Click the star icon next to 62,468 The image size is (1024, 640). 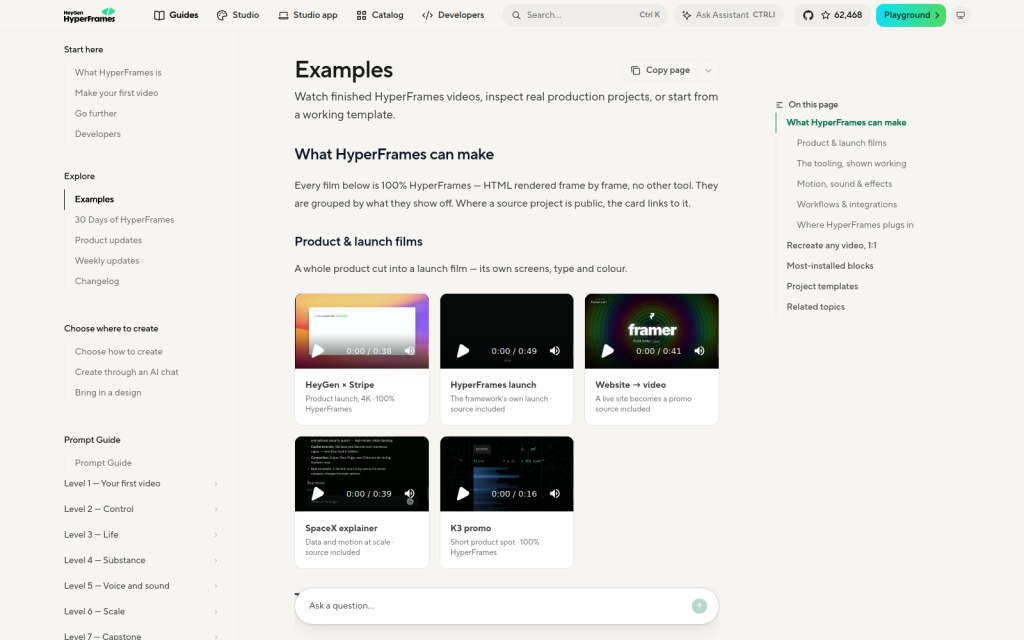tap(825, 15)
